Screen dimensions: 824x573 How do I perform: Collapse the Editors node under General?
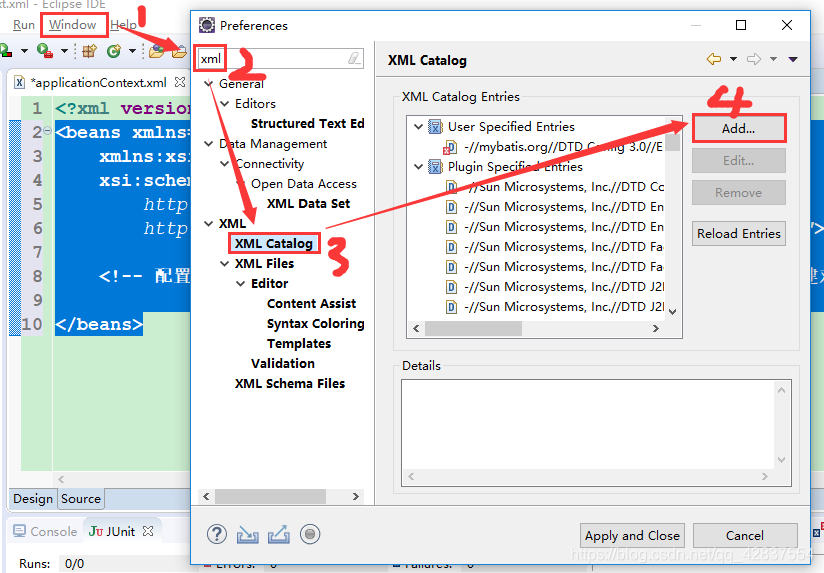click(224, 104)
